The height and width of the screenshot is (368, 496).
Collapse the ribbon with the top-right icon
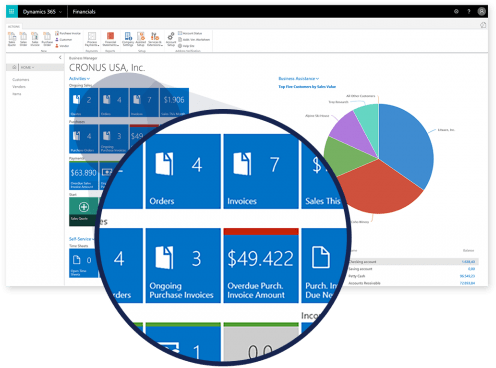pos(483,25)
